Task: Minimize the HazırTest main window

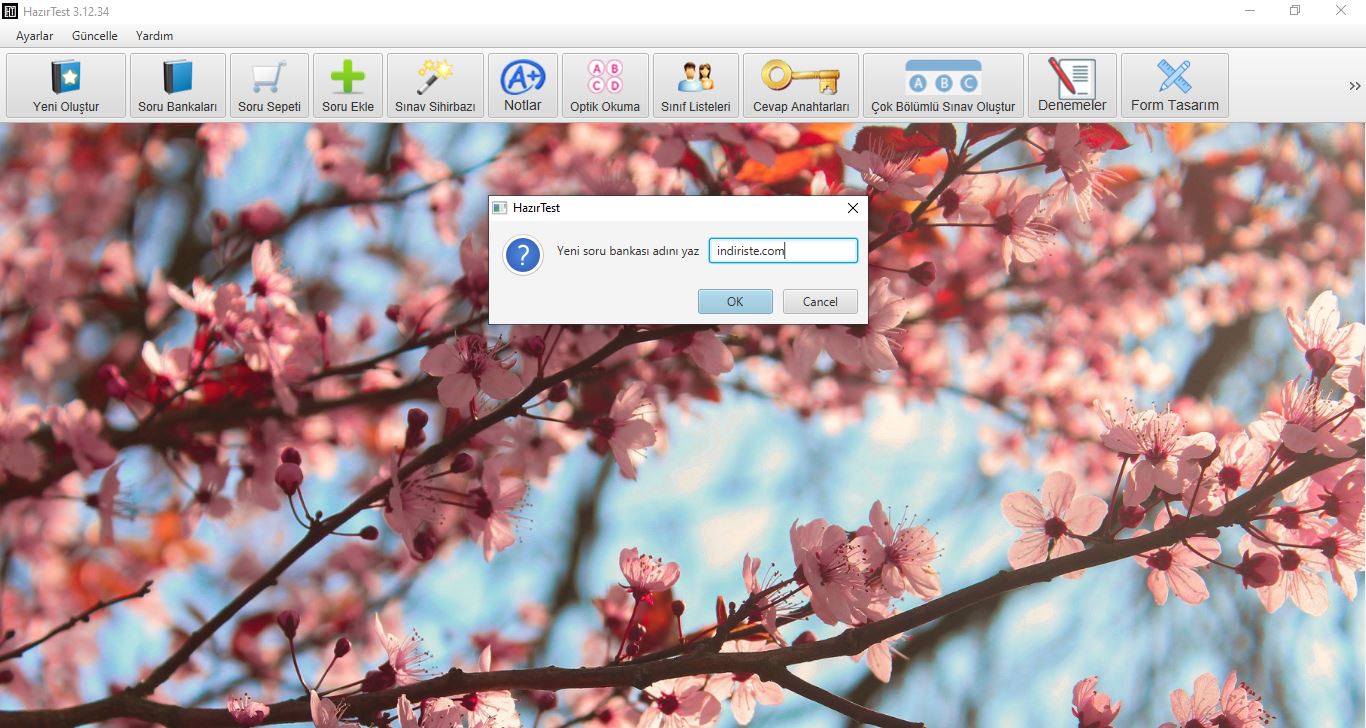Action: [1250, 11]
